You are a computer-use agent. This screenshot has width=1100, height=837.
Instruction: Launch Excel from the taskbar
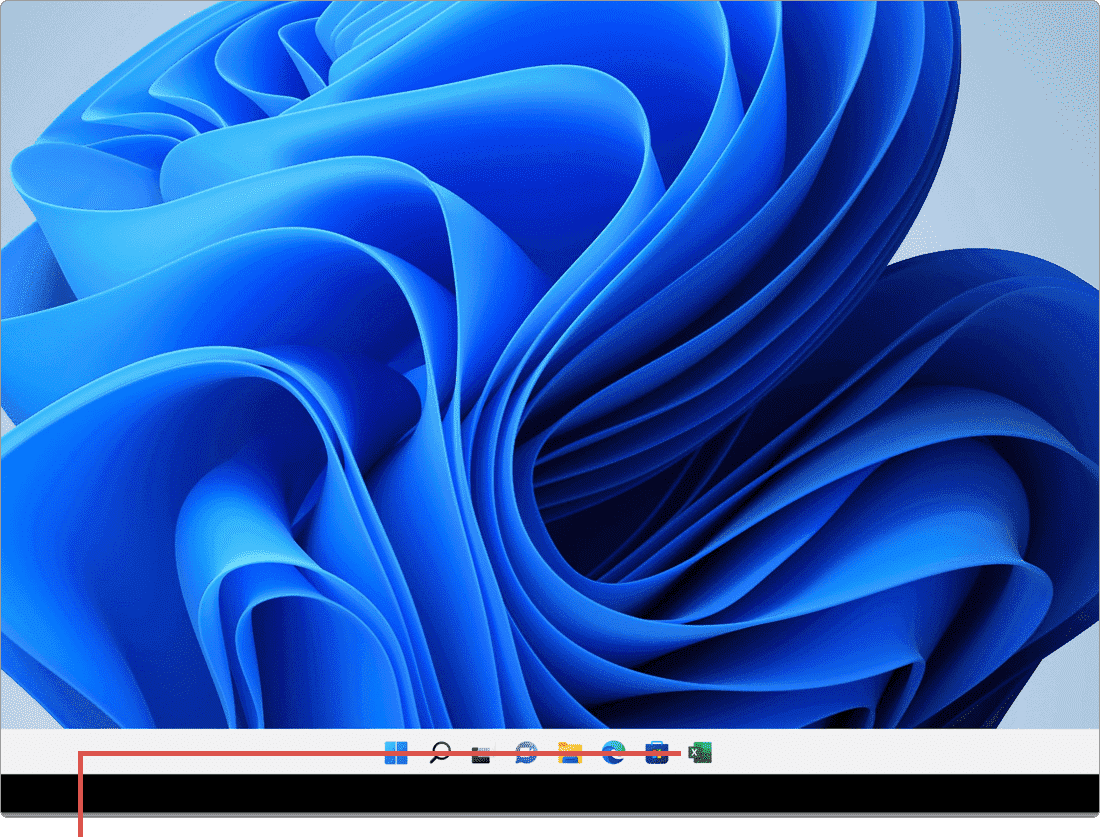699,753
